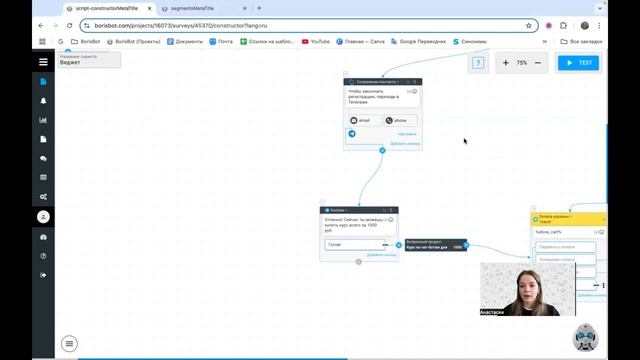Open the chats speech-bubble icon in sidebar
Screen dimensions: 640x360
(x=43, y=158)
